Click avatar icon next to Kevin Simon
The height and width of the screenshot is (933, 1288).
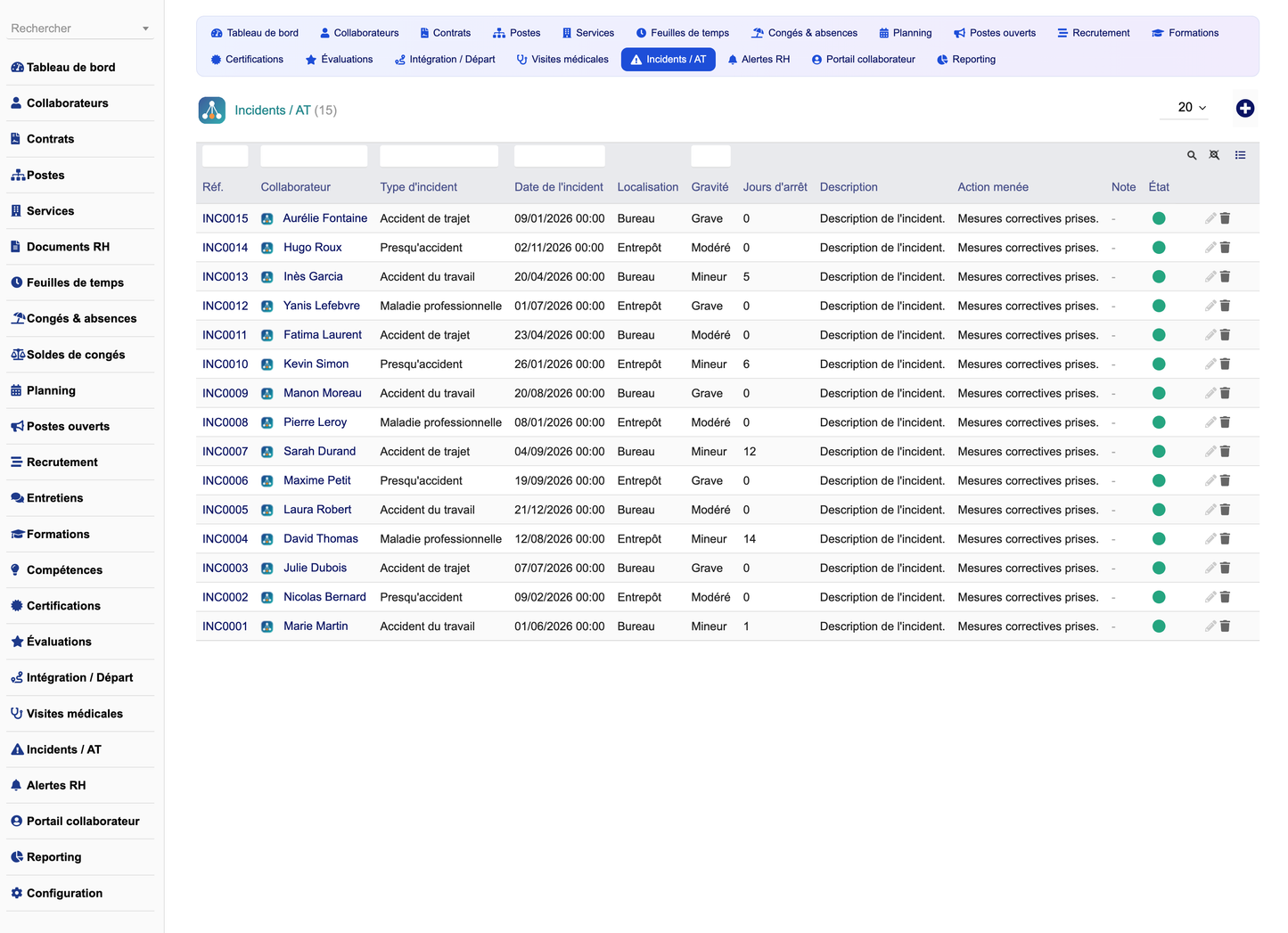pyautogui.click(x=267, y=364)
